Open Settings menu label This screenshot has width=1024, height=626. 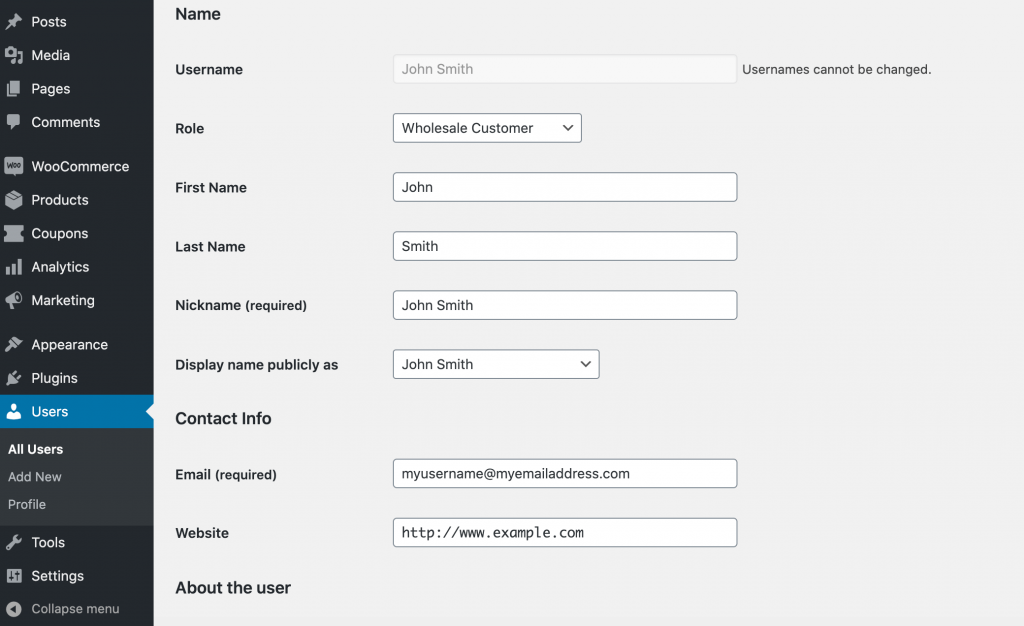point(57,576)
